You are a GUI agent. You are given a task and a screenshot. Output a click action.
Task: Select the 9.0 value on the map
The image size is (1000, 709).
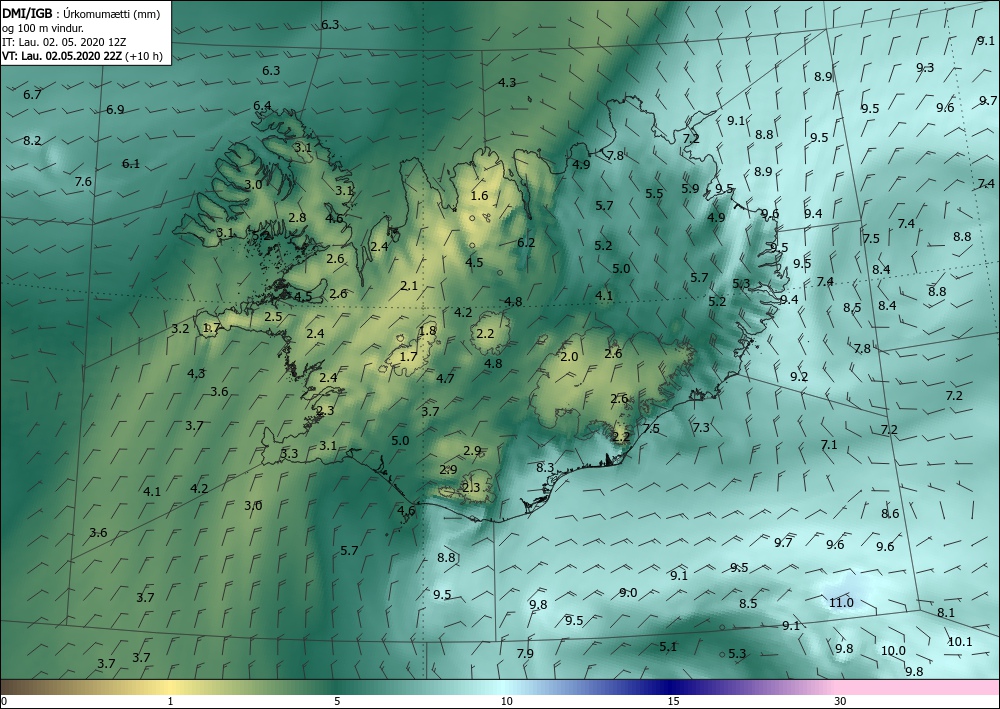628,592
